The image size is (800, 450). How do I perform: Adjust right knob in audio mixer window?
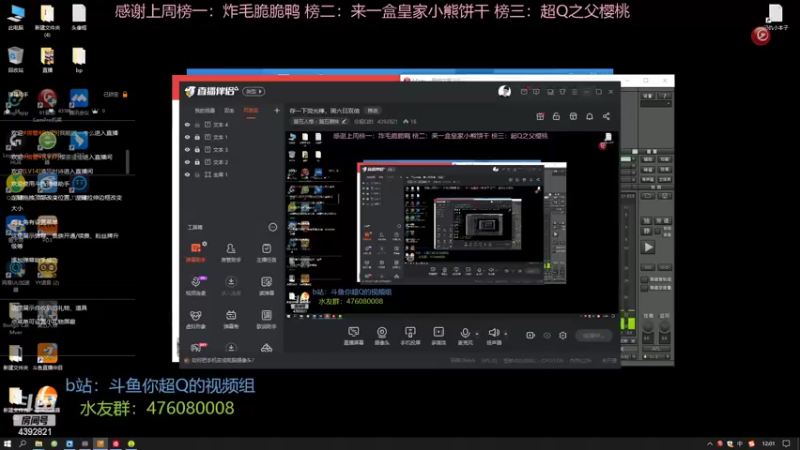click(664, 327)
